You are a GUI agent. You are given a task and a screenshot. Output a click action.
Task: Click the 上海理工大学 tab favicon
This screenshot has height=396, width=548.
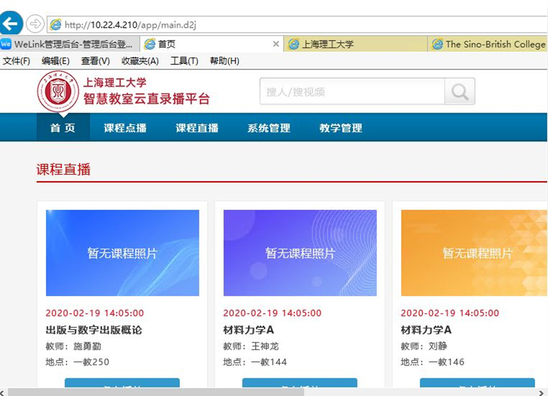[293, 44]
